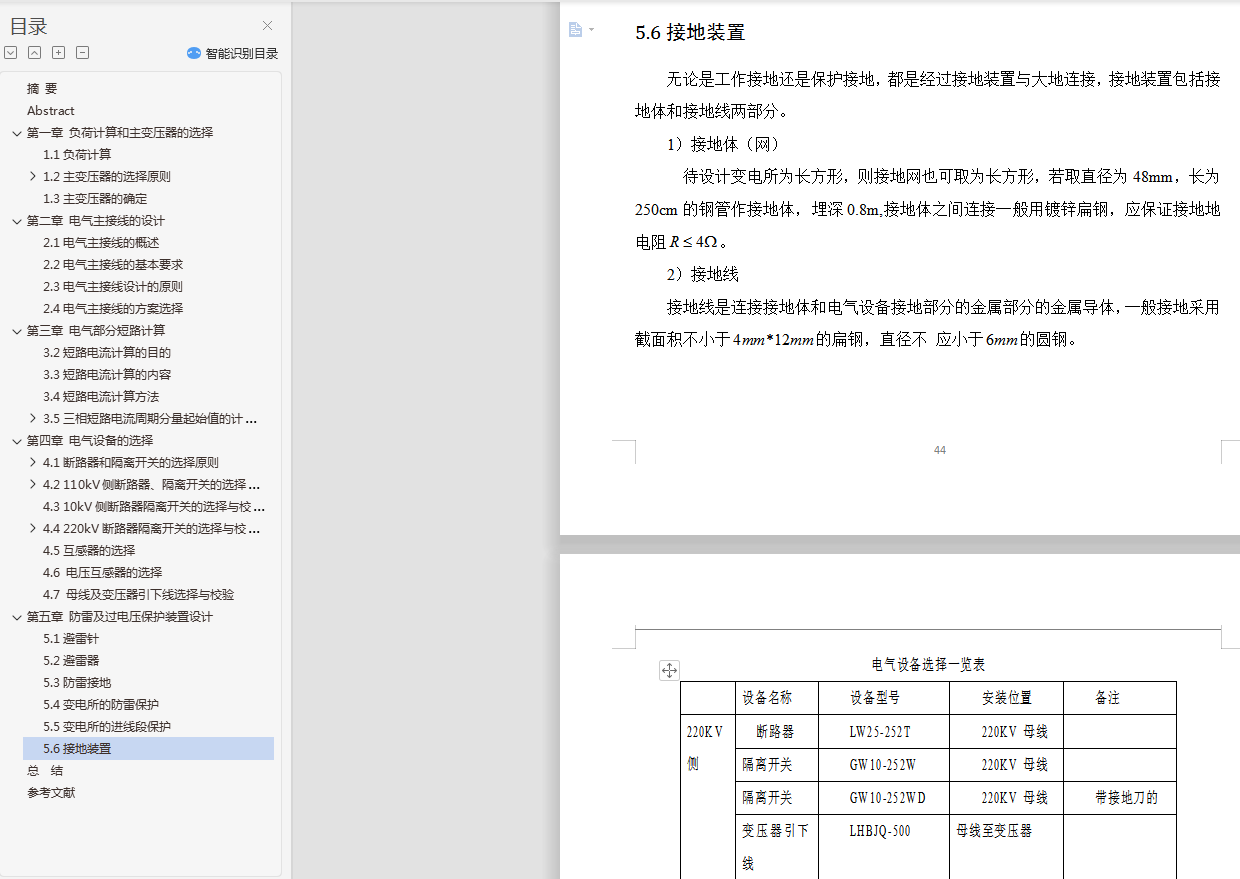Select 5.5 变电所的进线段保护
The image size is (1240, 879).
(107, 727)
